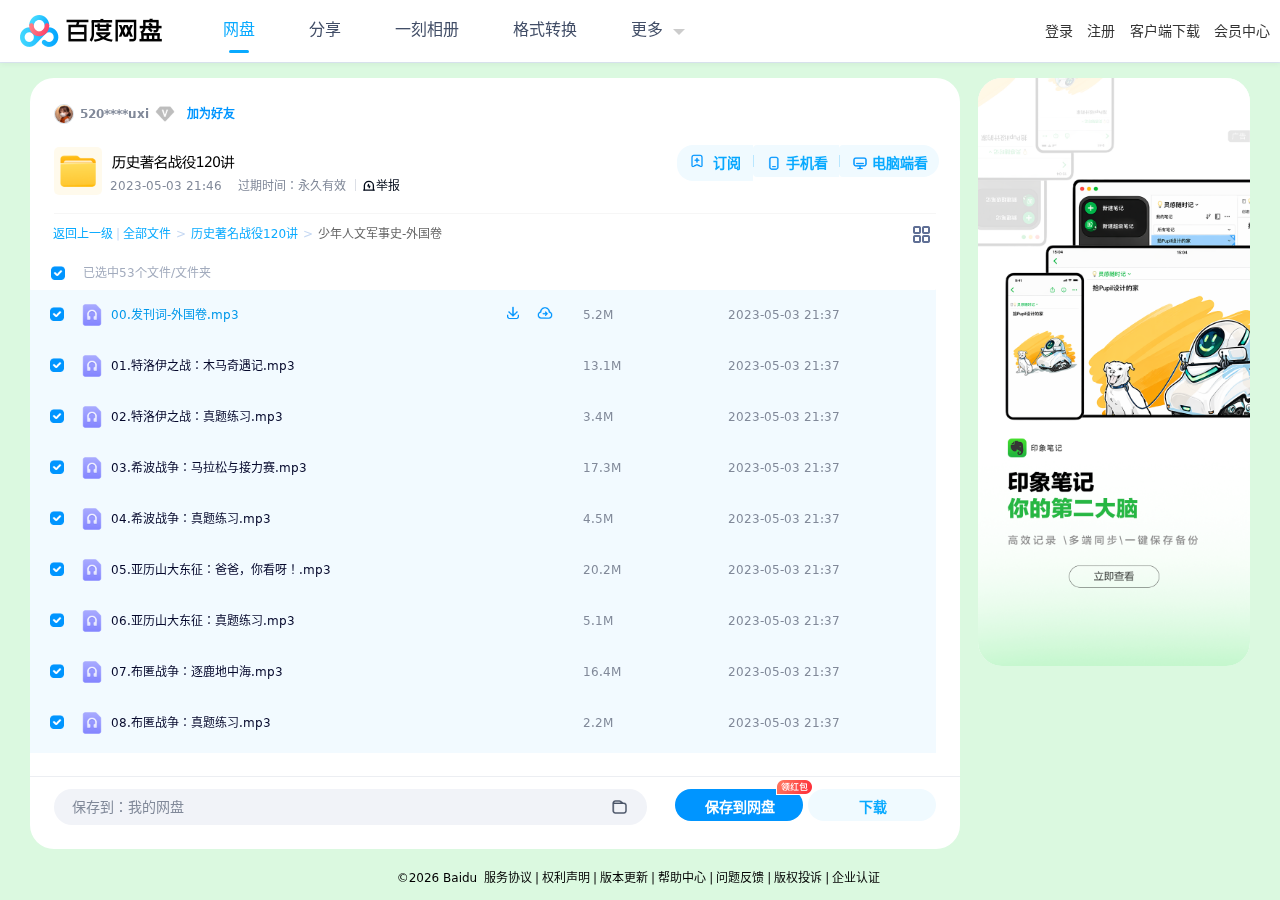Open the shared folder icon 历史著名战役120讲

point(78,171)
